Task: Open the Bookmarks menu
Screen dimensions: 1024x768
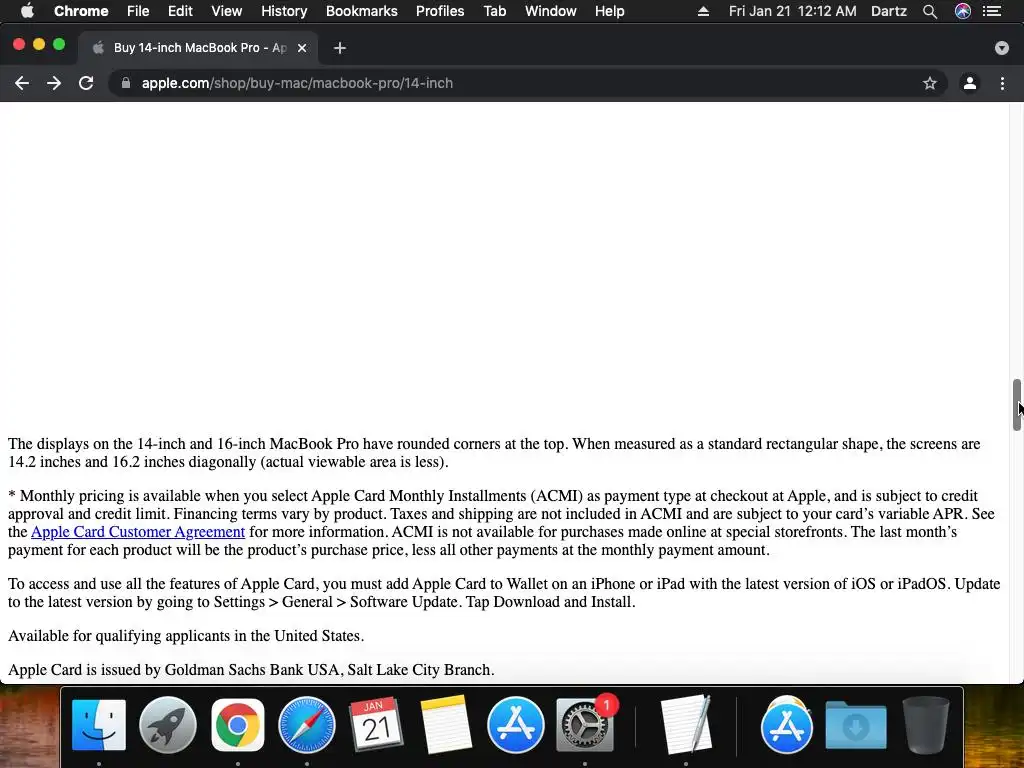Action: (361, 11)
